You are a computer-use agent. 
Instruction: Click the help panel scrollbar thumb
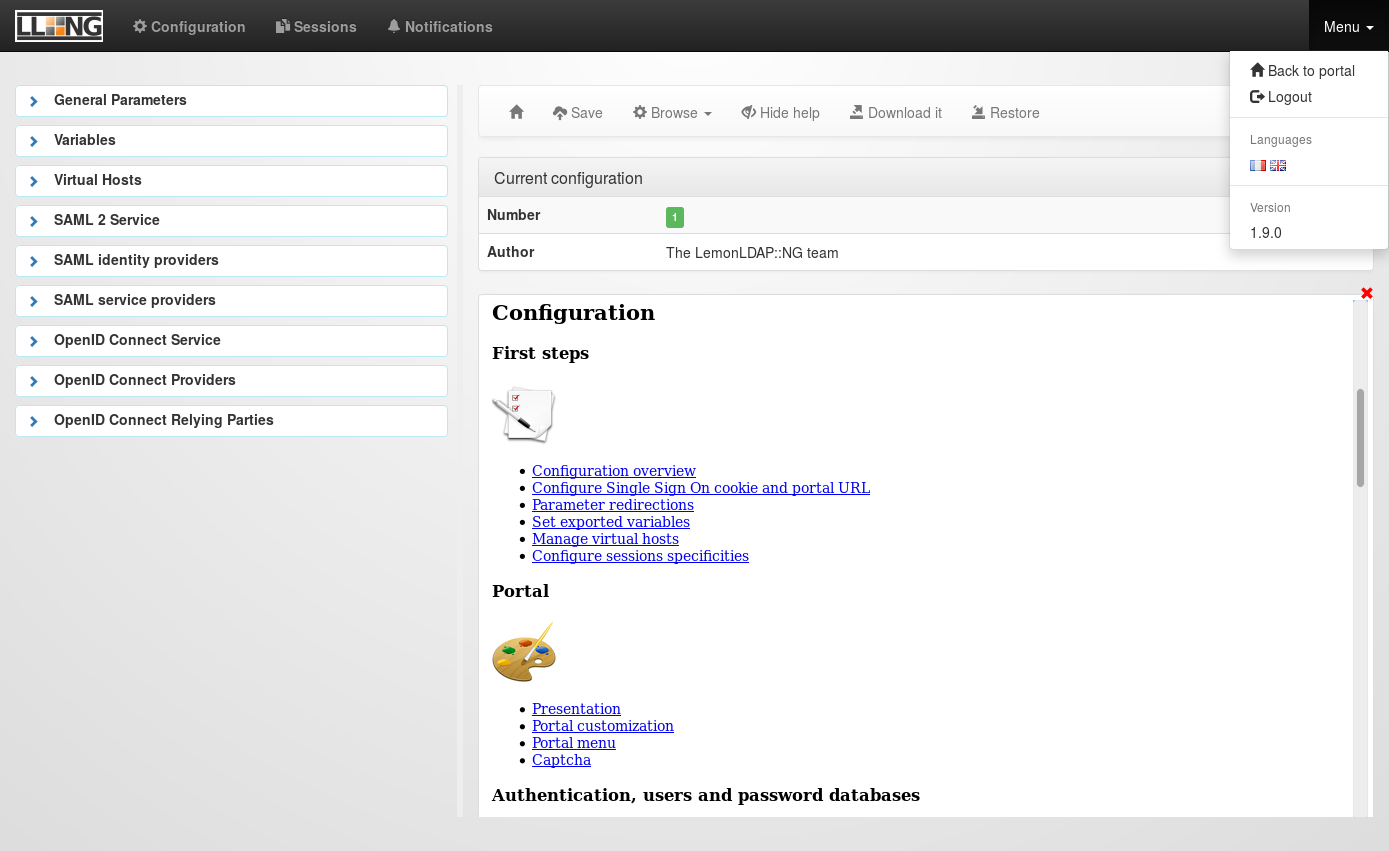(1360, 438)
